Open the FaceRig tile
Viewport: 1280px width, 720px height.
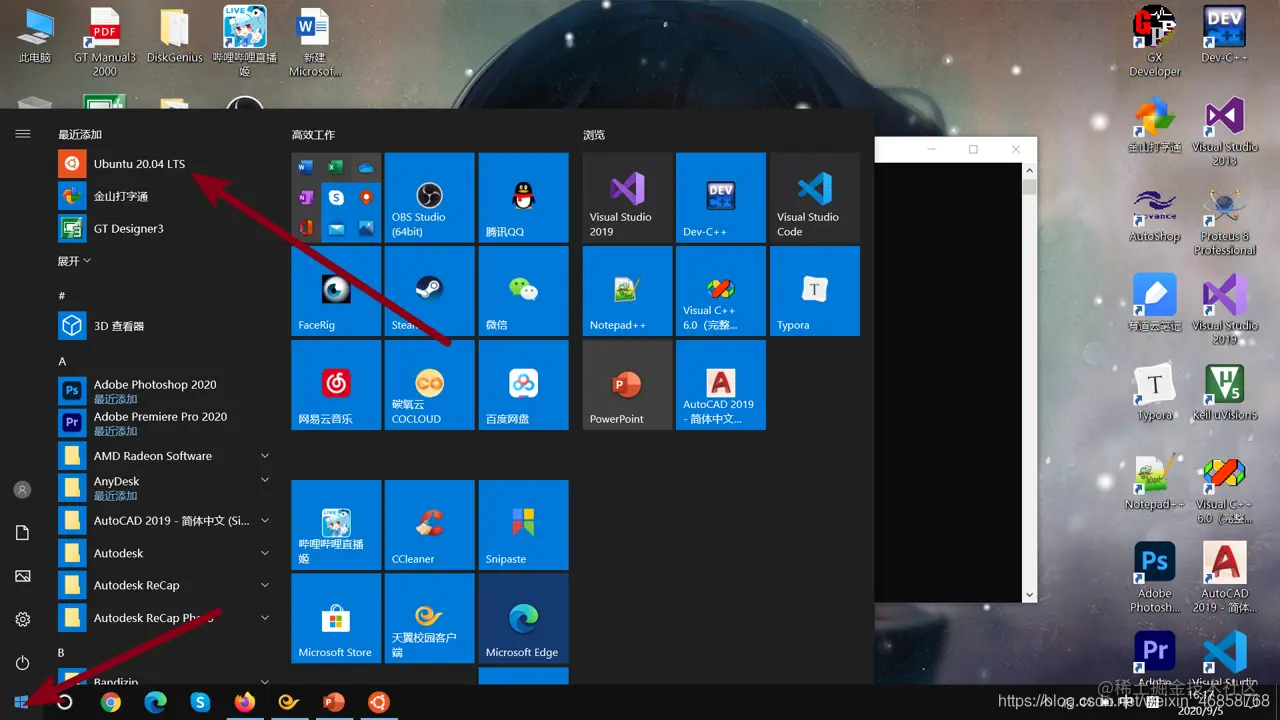(x=336, y=291)
